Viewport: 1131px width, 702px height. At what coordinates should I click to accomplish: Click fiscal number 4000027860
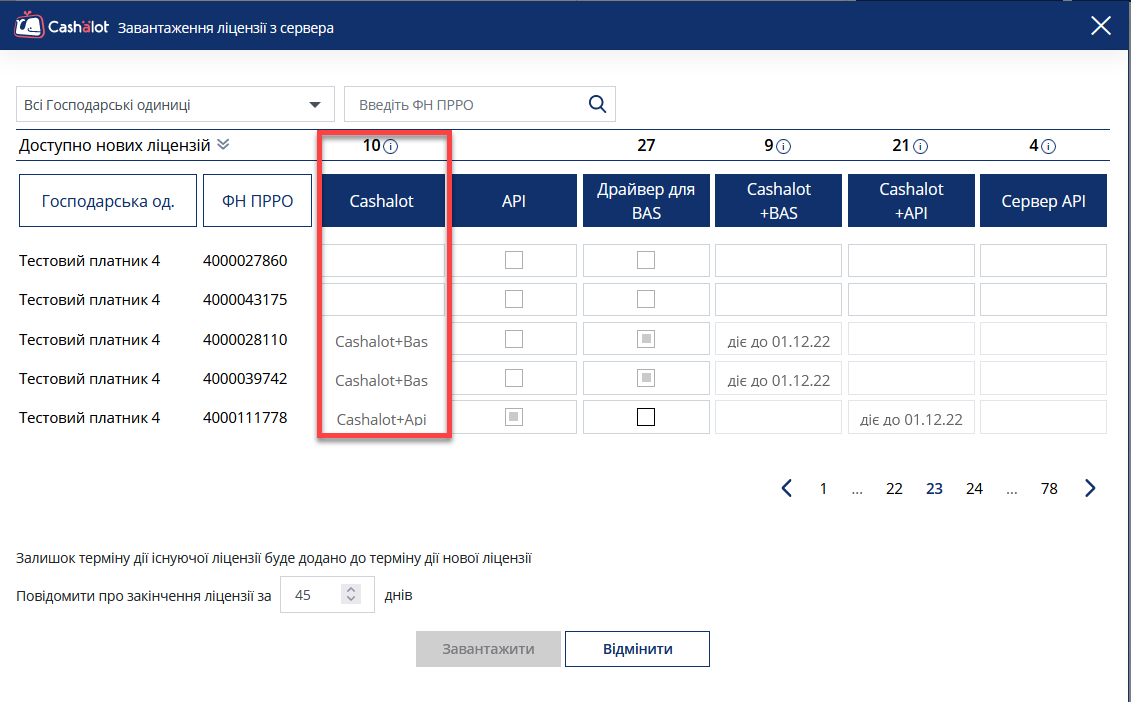pos(245,260)
